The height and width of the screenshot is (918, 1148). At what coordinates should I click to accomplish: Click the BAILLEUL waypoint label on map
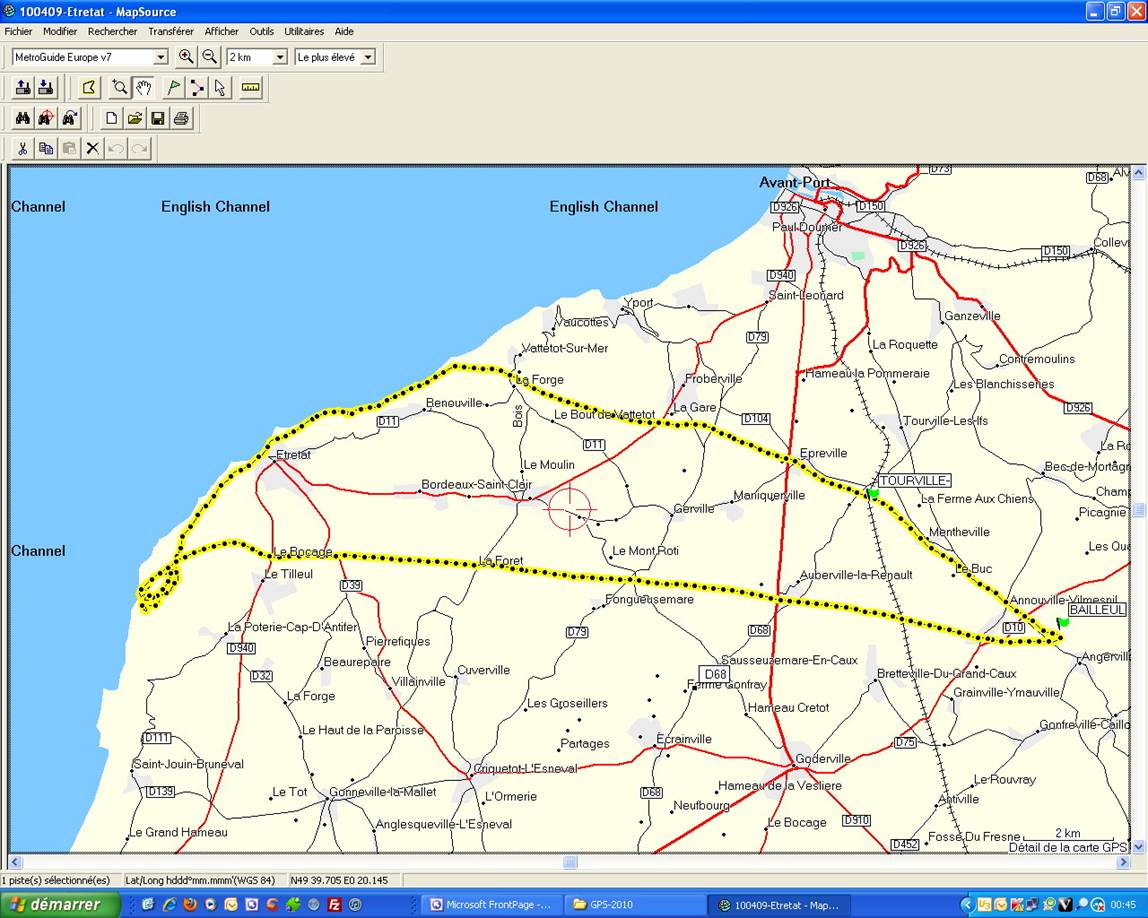click(1097, 609)
